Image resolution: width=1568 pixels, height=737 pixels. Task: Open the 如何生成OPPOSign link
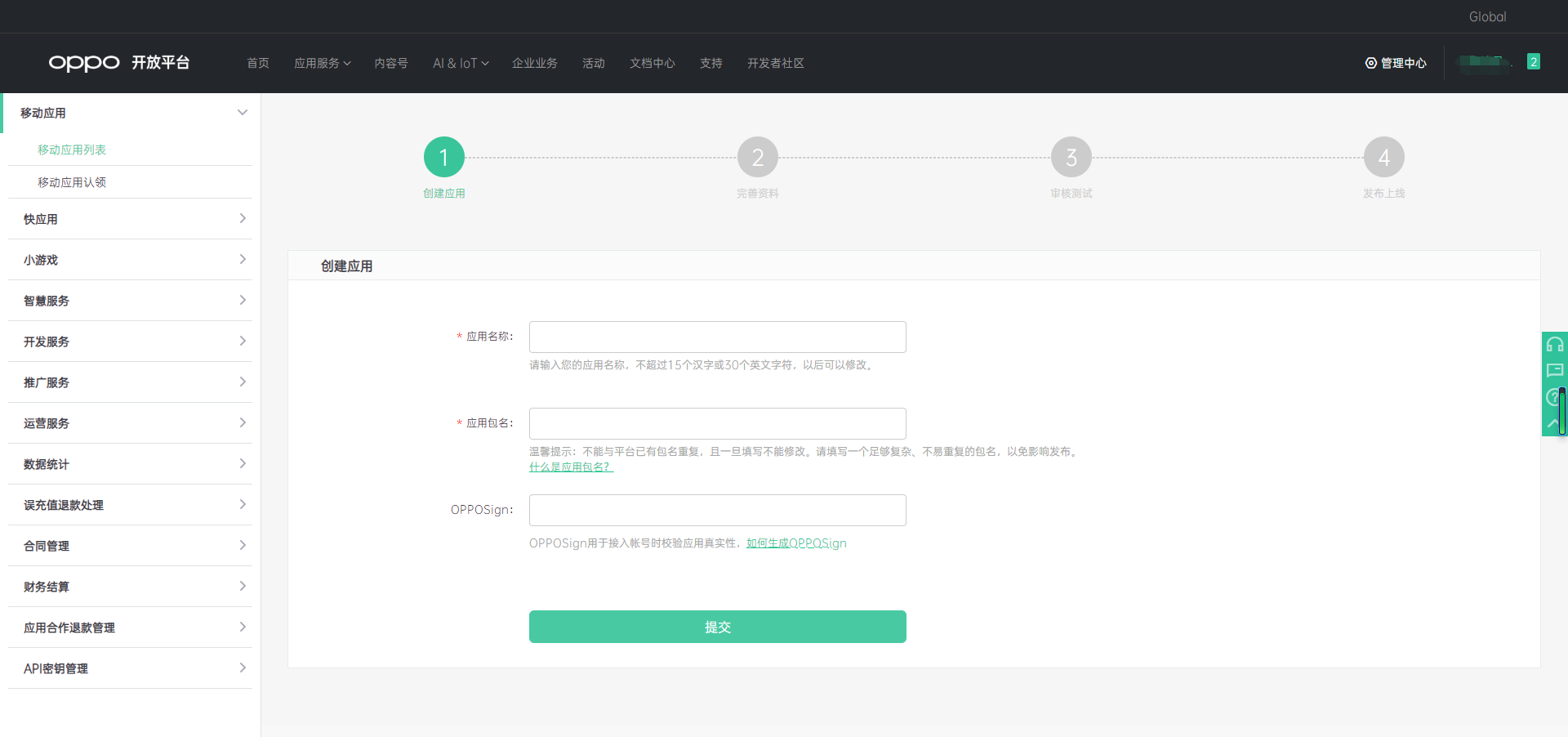(796, 543)
